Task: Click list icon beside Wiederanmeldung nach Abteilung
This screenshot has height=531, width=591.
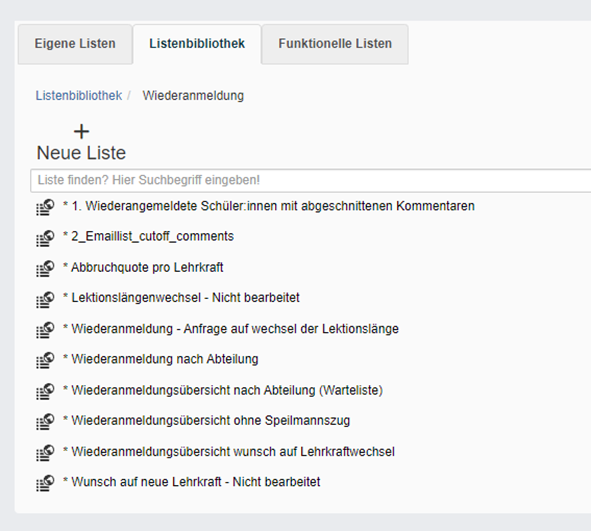Action: click(45, 360)
